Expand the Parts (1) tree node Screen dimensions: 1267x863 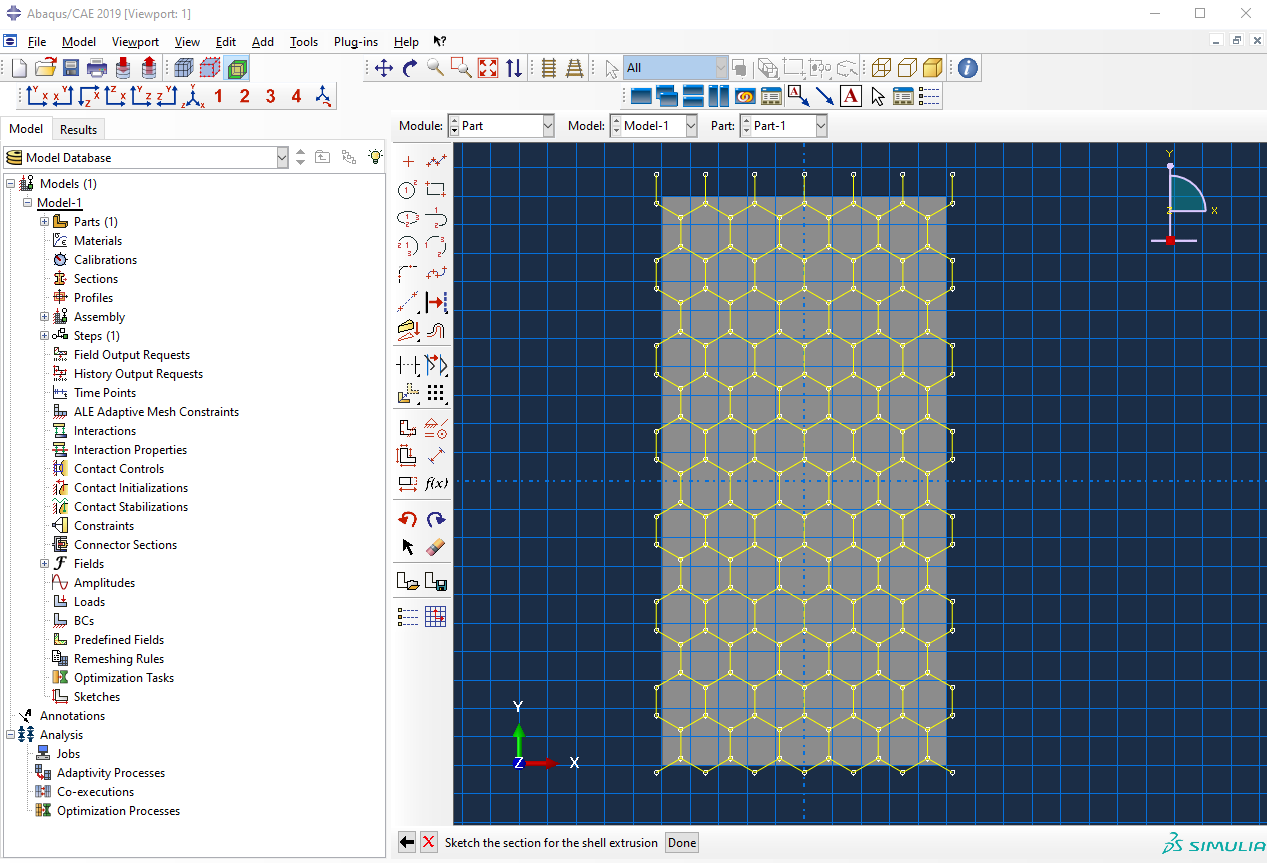(44, 222)
